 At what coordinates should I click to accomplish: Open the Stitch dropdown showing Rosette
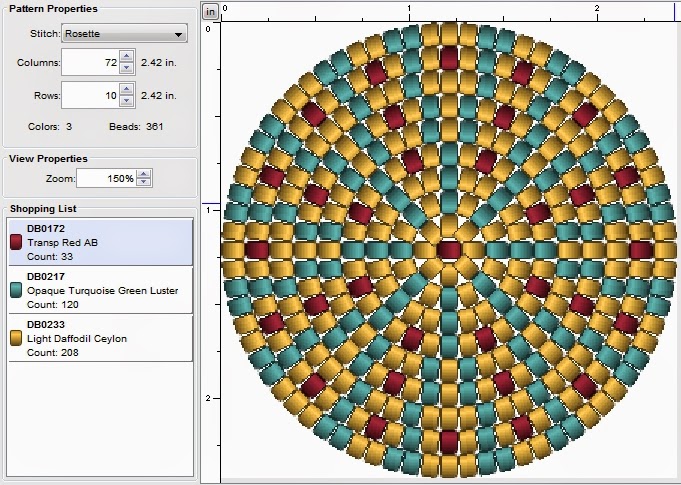point(125,34)
